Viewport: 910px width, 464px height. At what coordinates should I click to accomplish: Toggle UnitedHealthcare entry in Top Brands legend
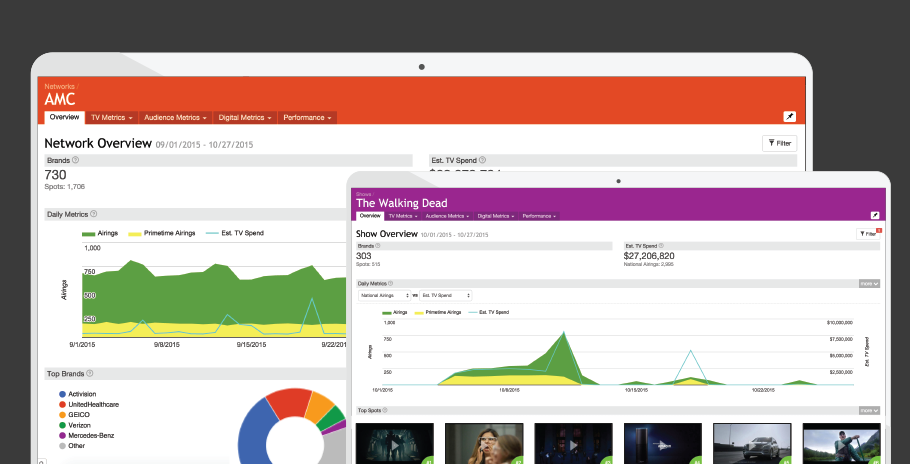pos(89,404)
